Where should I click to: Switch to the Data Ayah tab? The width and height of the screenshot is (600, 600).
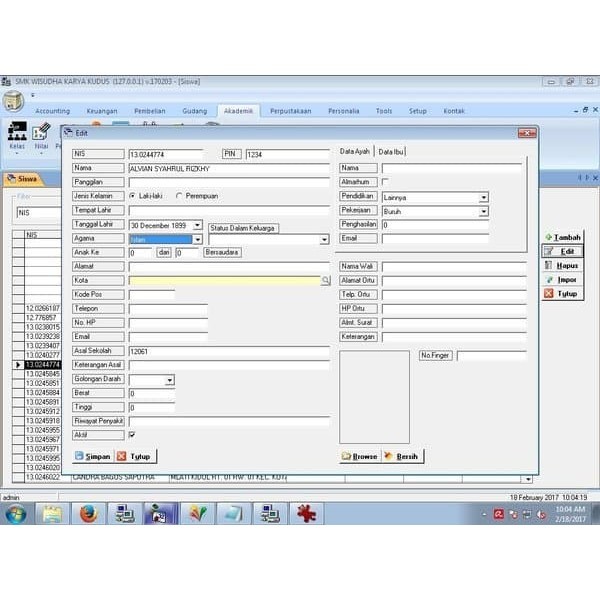(355, 152)
